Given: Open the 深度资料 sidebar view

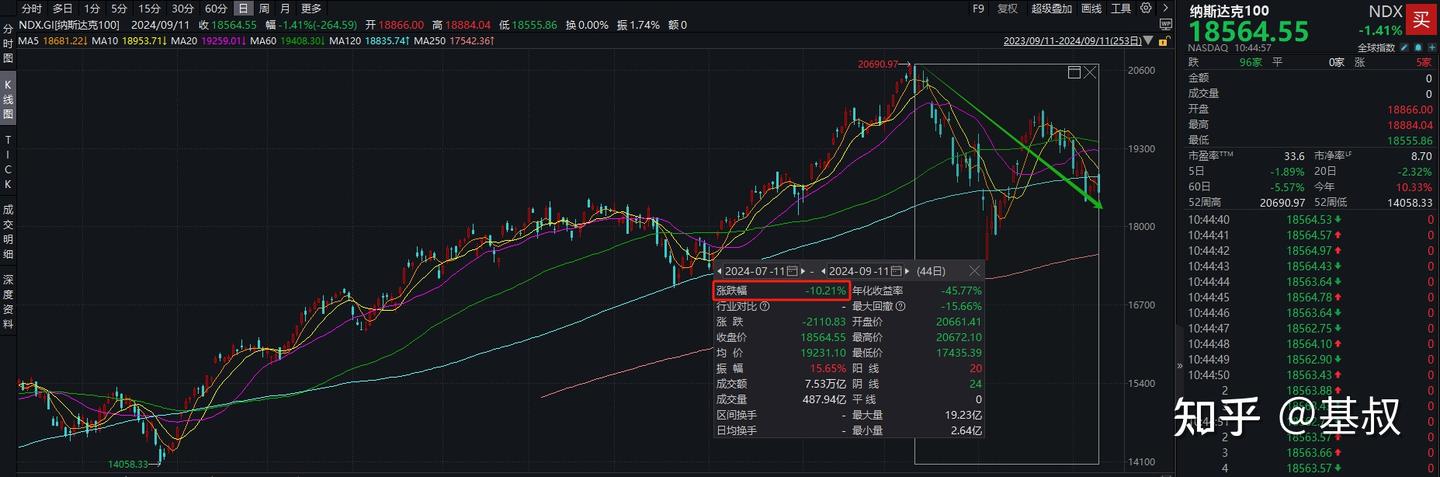Looking at the screenshot, I should coord(8,300).
